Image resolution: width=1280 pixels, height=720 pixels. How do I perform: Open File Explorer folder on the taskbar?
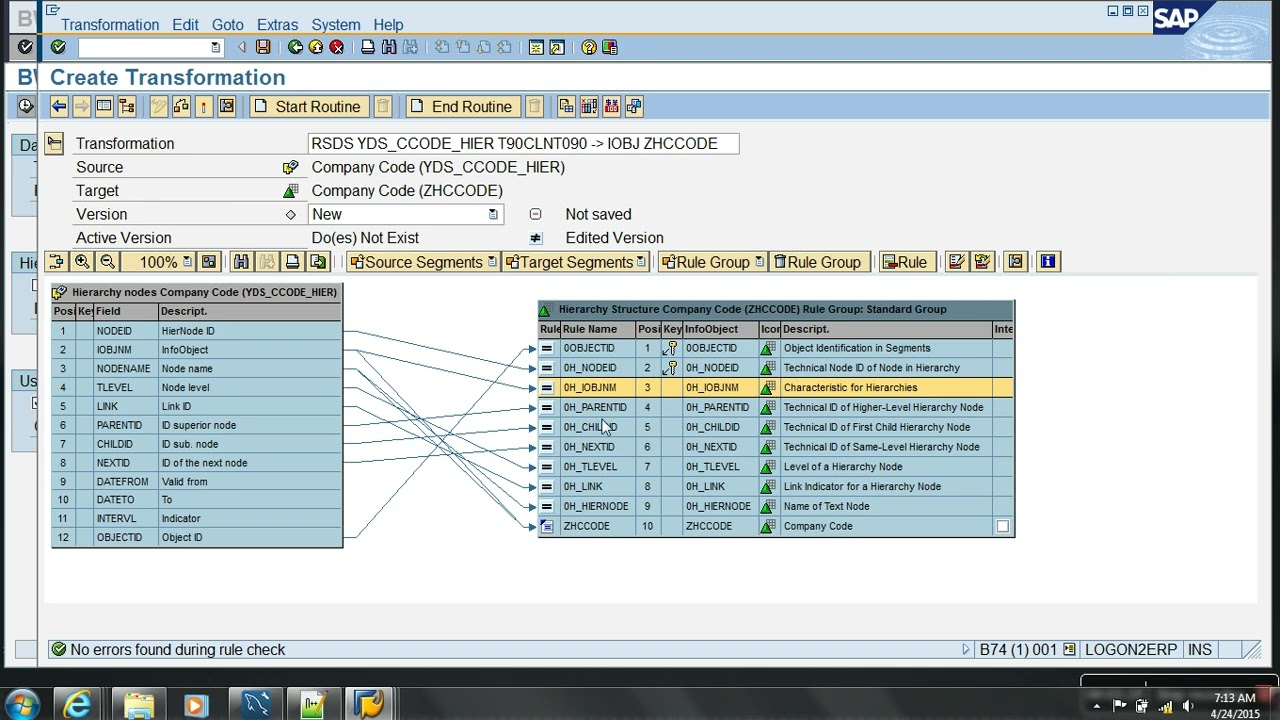point(139,705)
